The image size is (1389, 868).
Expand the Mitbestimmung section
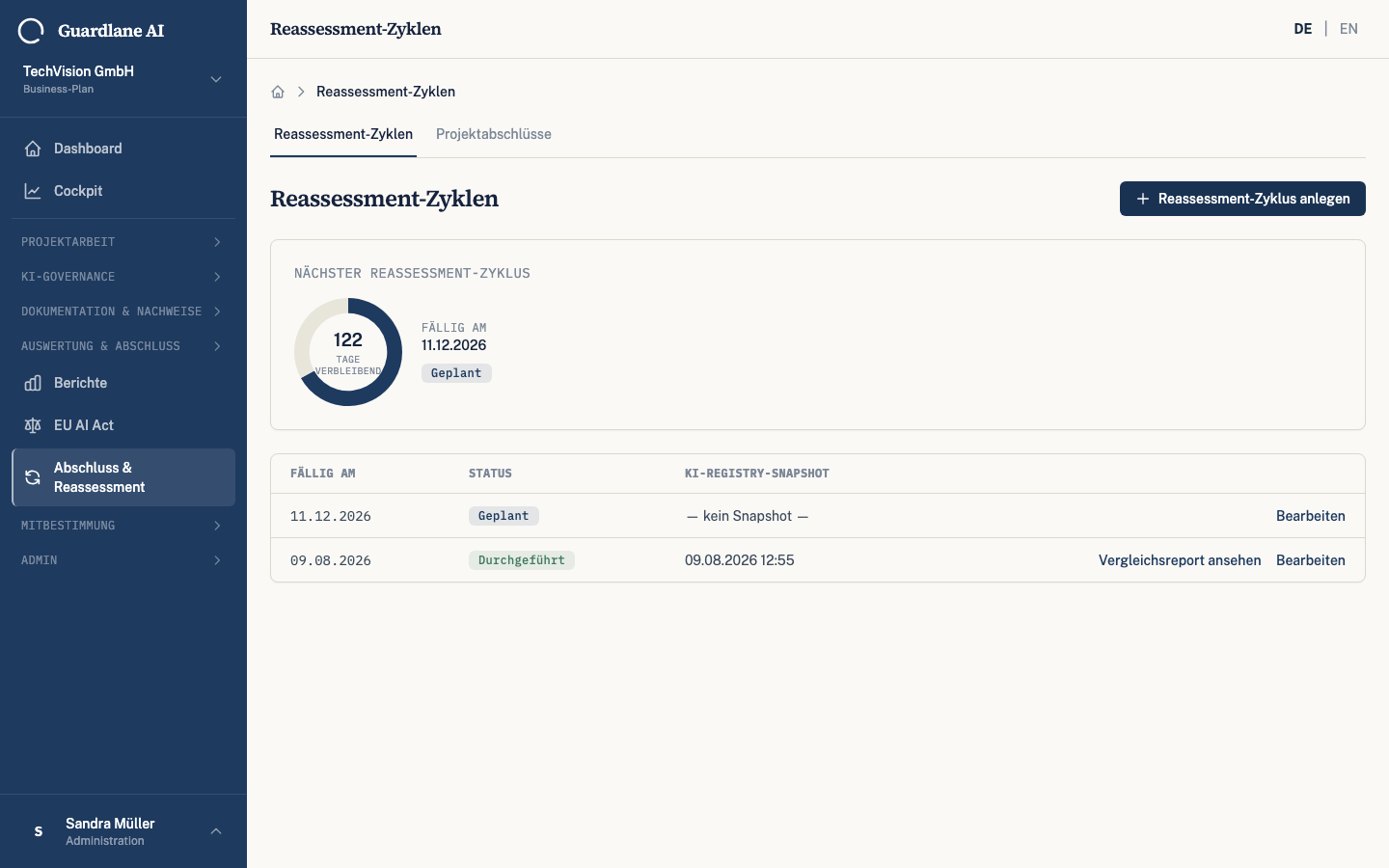(x=123, y=526)
